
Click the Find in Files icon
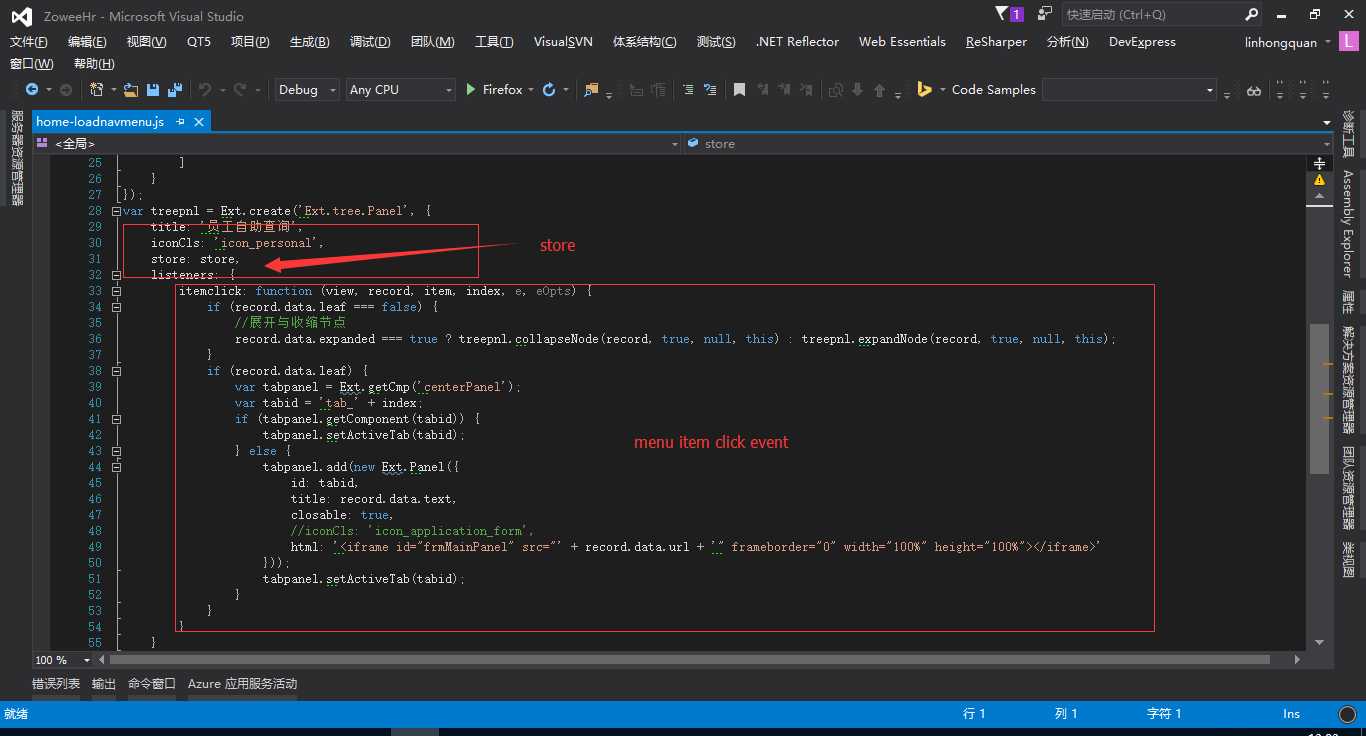click(590, 90)
